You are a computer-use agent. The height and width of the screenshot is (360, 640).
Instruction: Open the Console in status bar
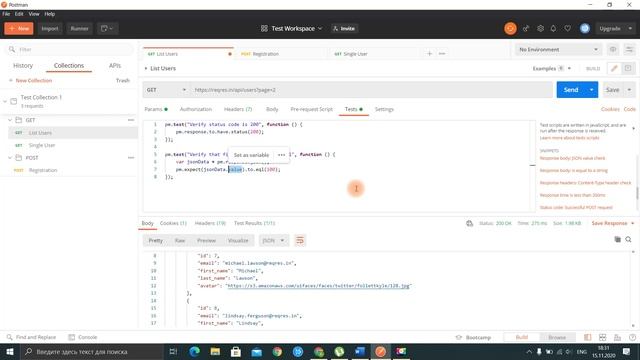83,337
